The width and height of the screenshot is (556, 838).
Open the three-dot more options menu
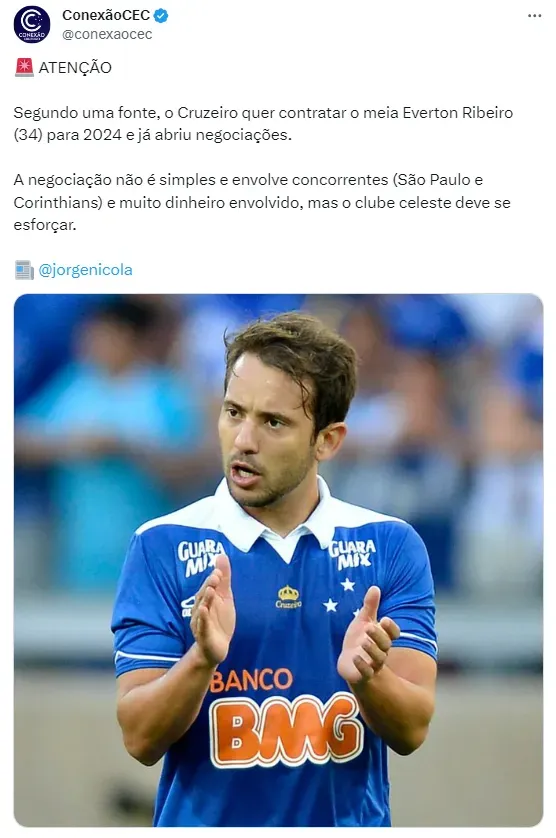(535, 16)
